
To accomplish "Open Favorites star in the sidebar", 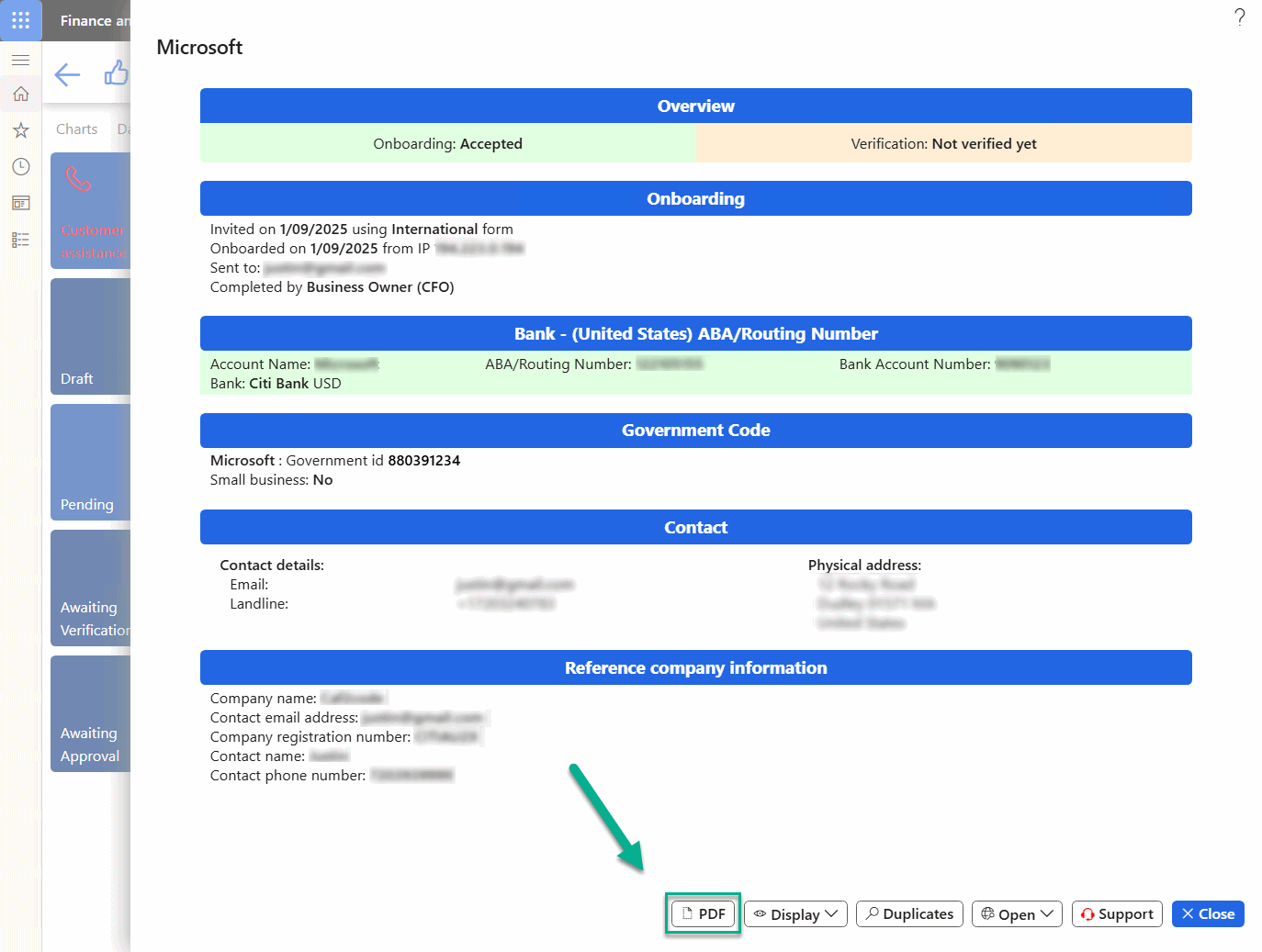I will [x=20, y=130].
